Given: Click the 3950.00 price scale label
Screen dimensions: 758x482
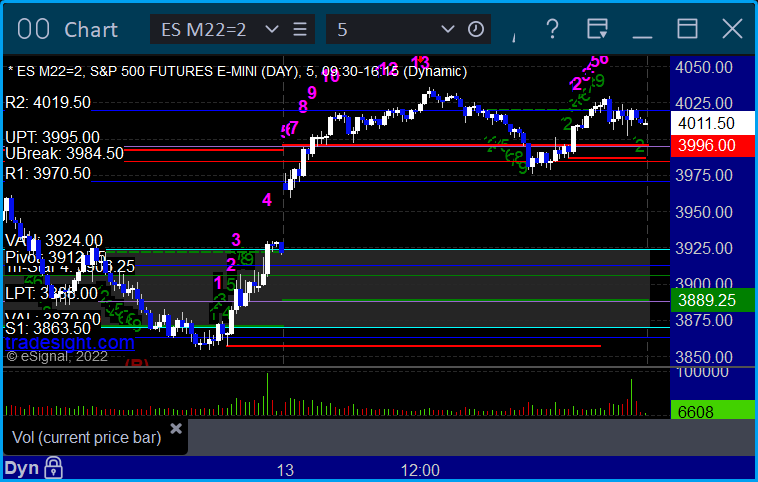Looking at the screenshot, I should pos(704,212).
